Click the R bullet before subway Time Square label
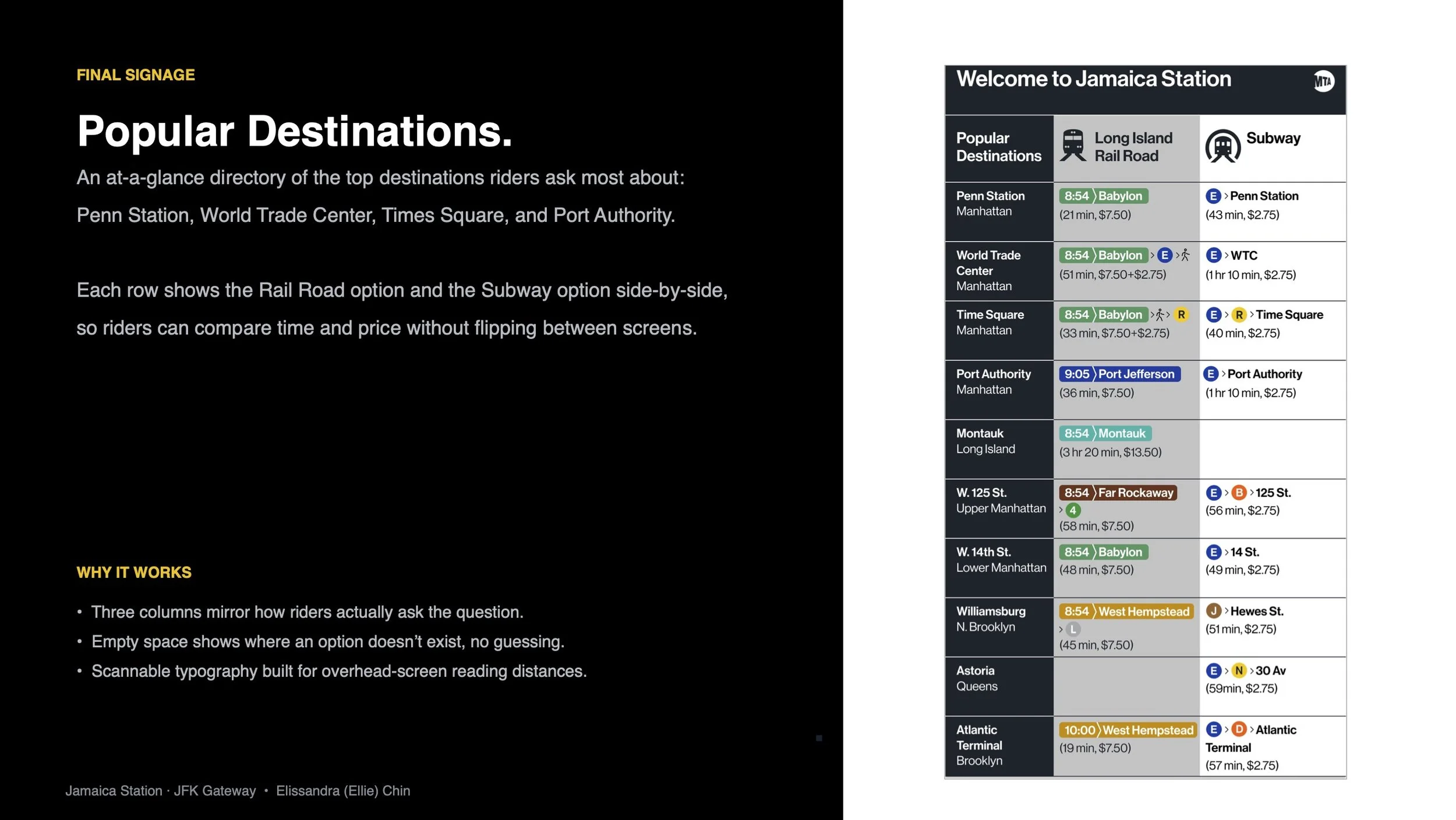 pyautogui.click(x=1239, y=315)
